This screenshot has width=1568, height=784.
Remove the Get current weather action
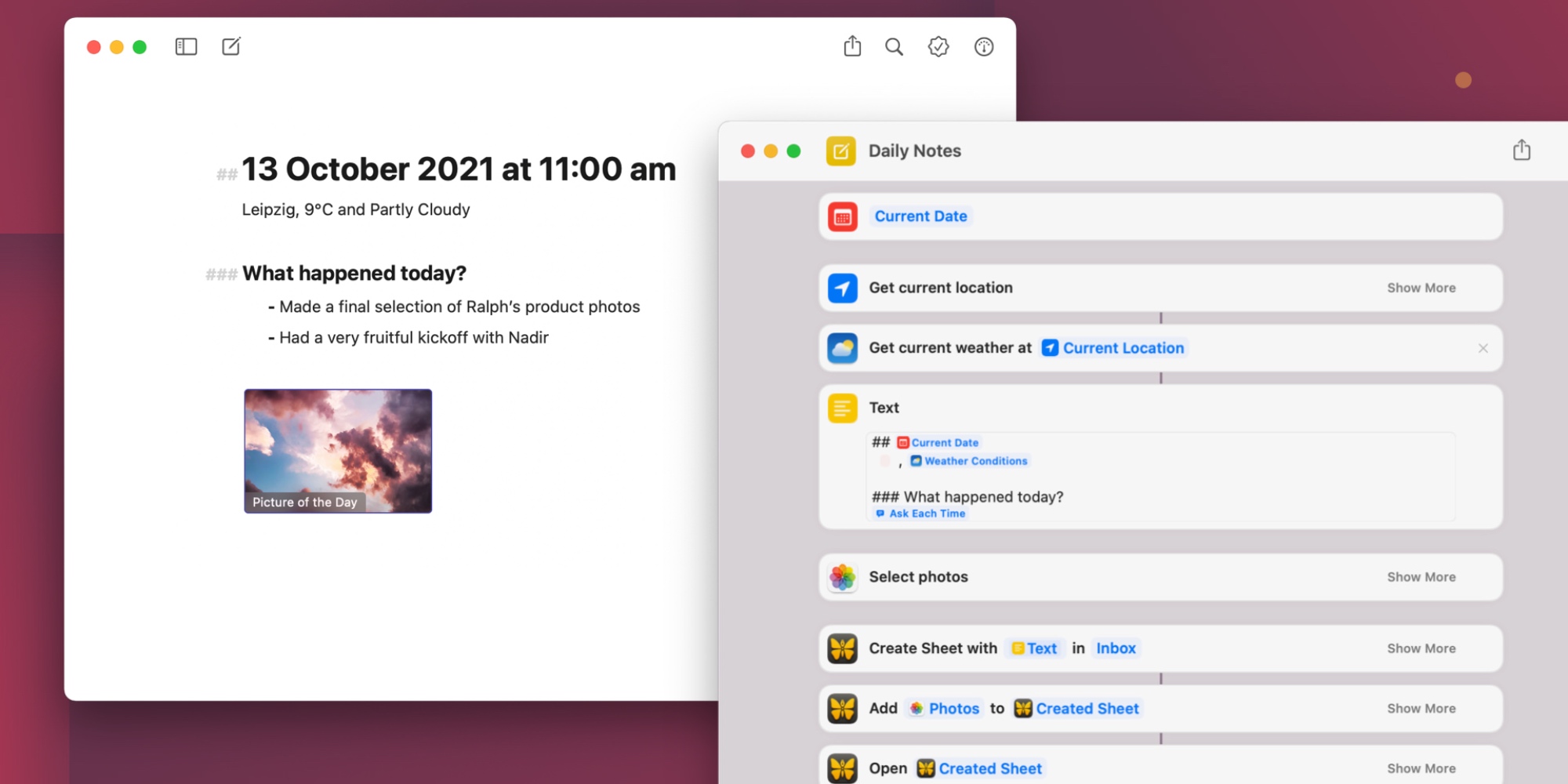click(1483, 347)
